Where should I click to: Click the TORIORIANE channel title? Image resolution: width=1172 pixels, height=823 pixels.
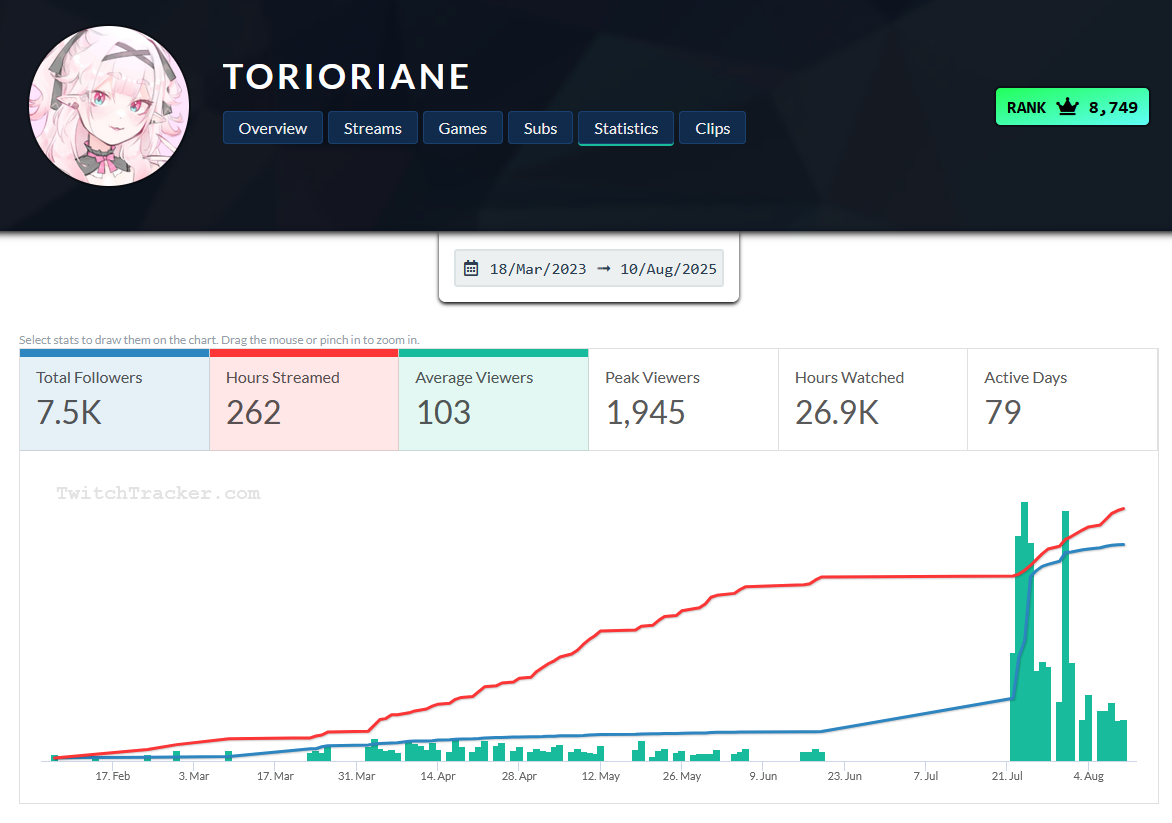point(346,77)
